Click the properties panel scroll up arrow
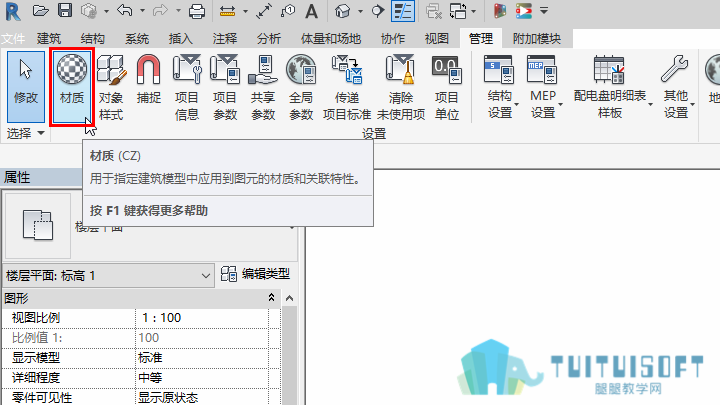The height and width of the screenshot is (405, 720). 289,298
